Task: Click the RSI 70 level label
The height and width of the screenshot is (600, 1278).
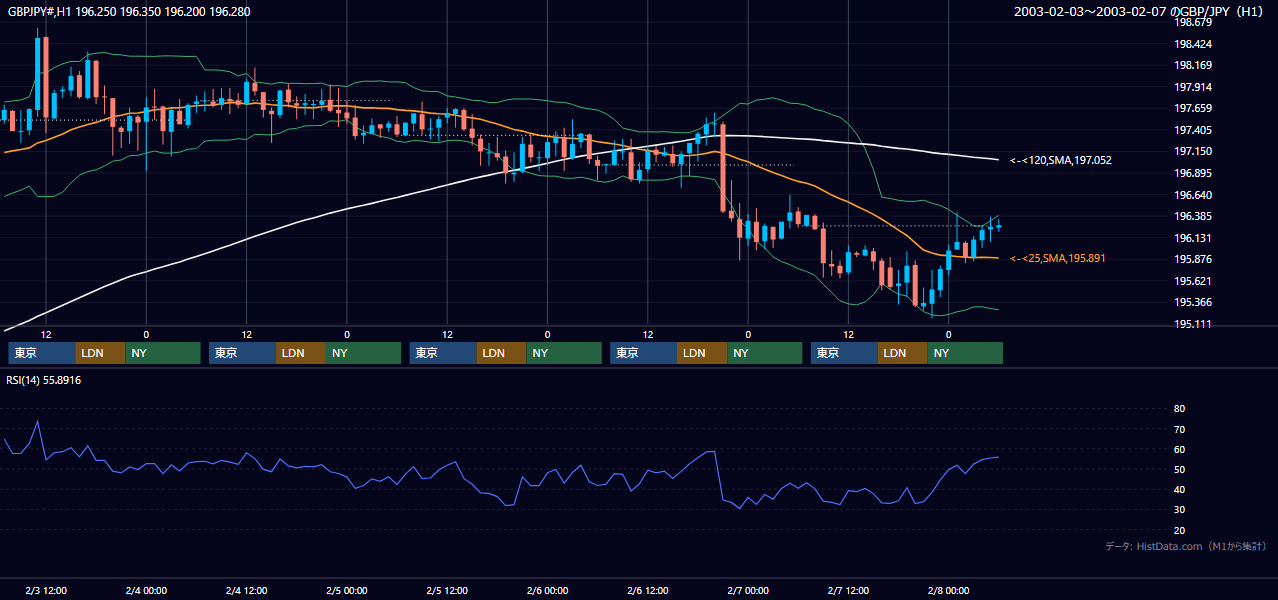Action: 1179,429
